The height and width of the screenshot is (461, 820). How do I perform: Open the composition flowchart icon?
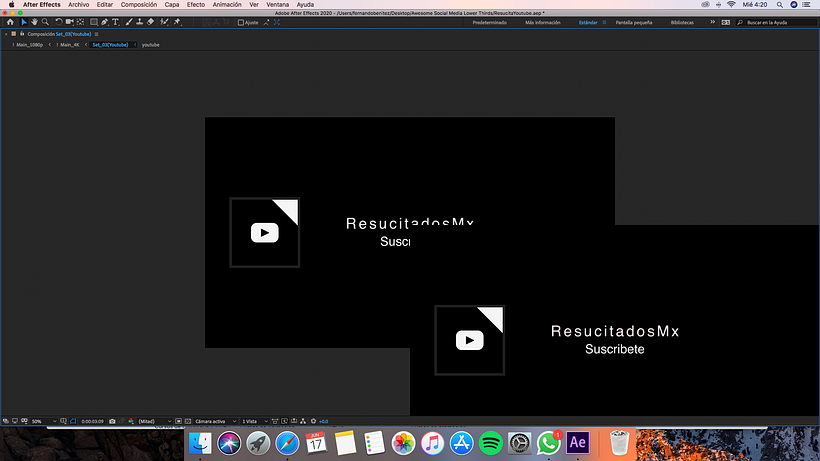pyautogui.click(x=303, y=421)
